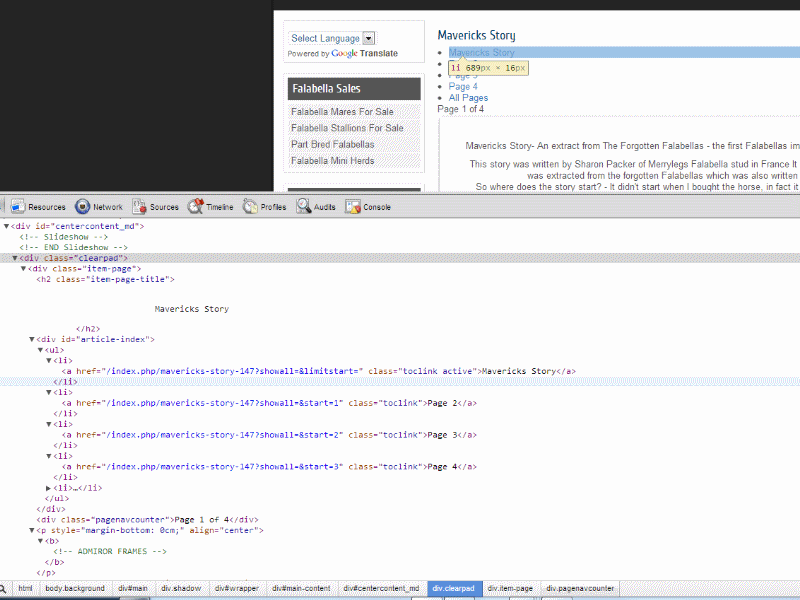Click the highlighted Mavericks Story link

pyautogui.click(x=482, y=53)
